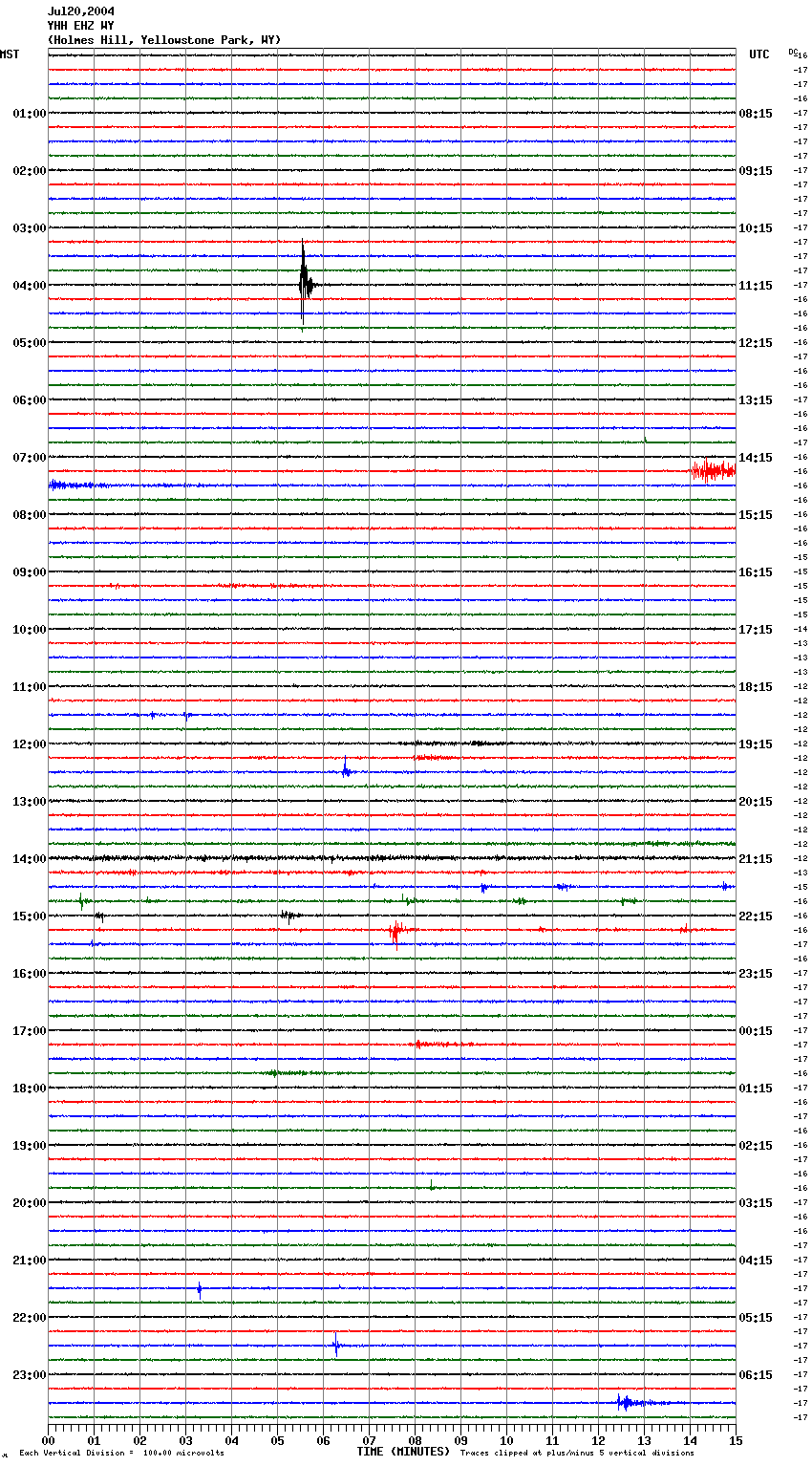Click minute tick 03 on bottom axis
Image resolution: width=812 pixels, height=1466 pixels.
click(x=185, y=1440)
